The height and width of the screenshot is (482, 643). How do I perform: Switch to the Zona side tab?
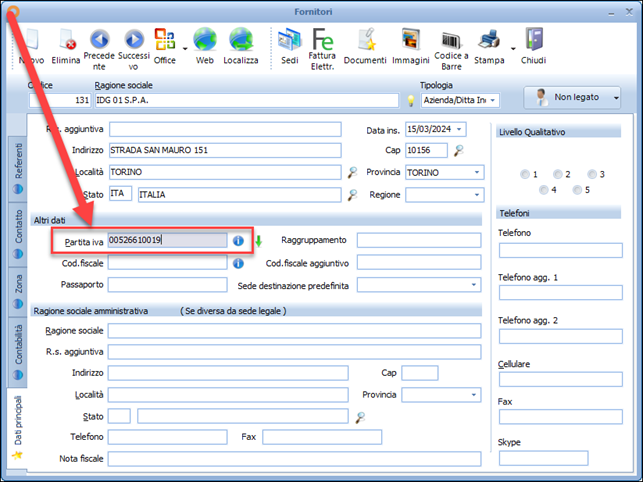click(x=18, y=292)
